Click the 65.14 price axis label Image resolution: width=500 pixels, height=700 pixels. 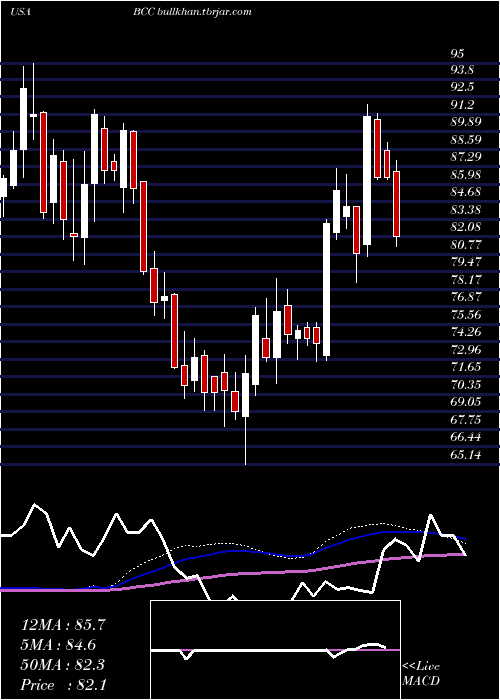click(465, 455)
